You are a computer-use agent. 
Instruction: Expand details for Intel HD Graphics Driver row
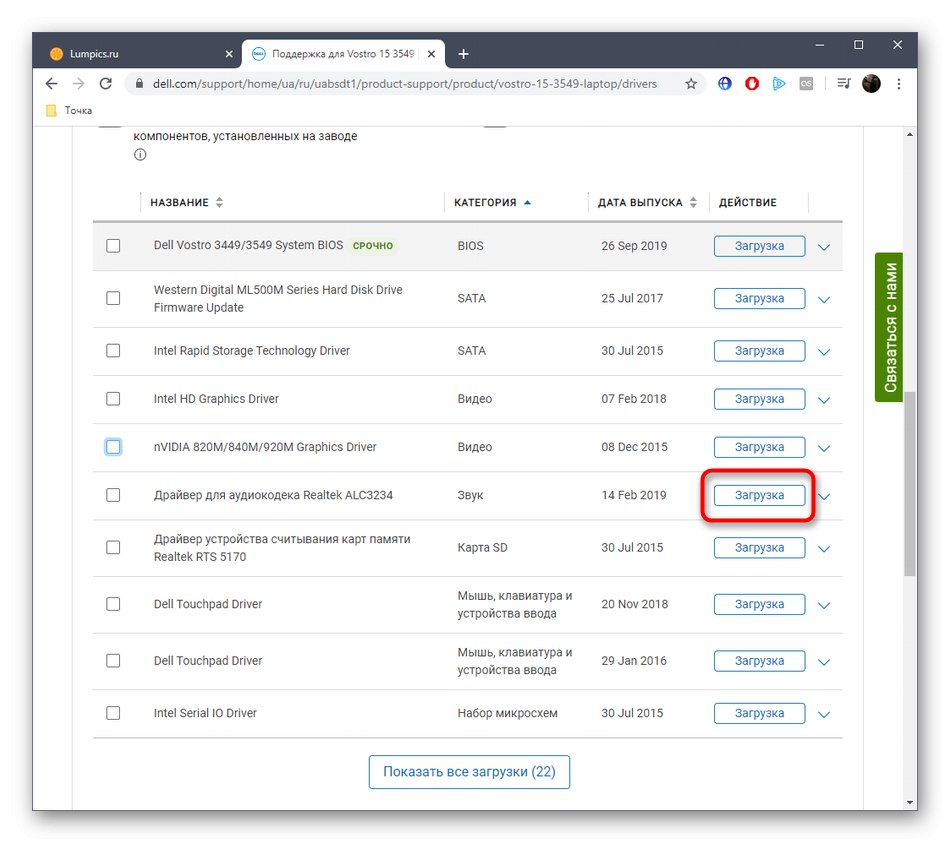pyautogui.click(x=824, y=400)
